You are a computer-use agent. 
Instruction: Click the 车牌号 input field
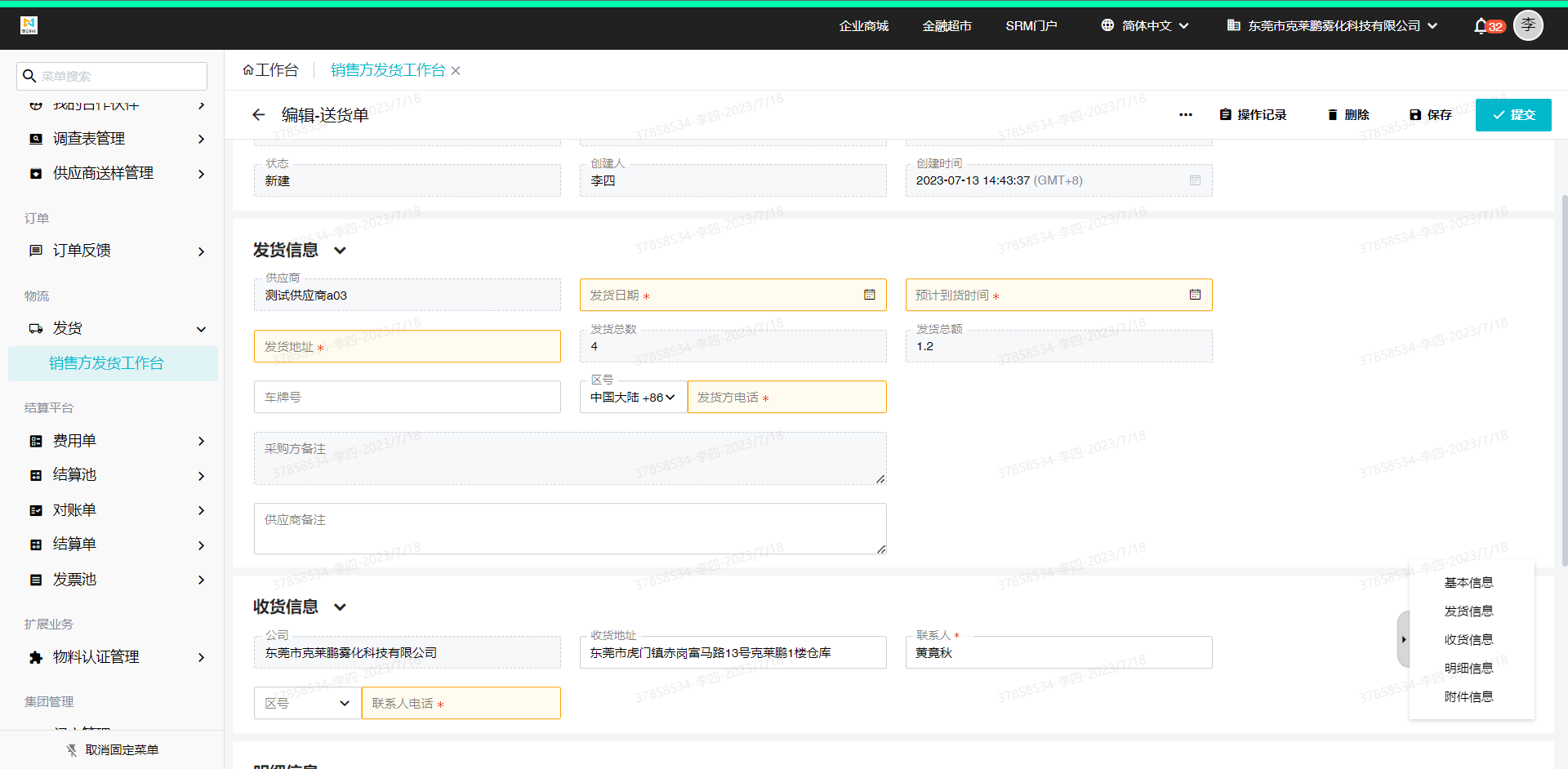[408, 398]
